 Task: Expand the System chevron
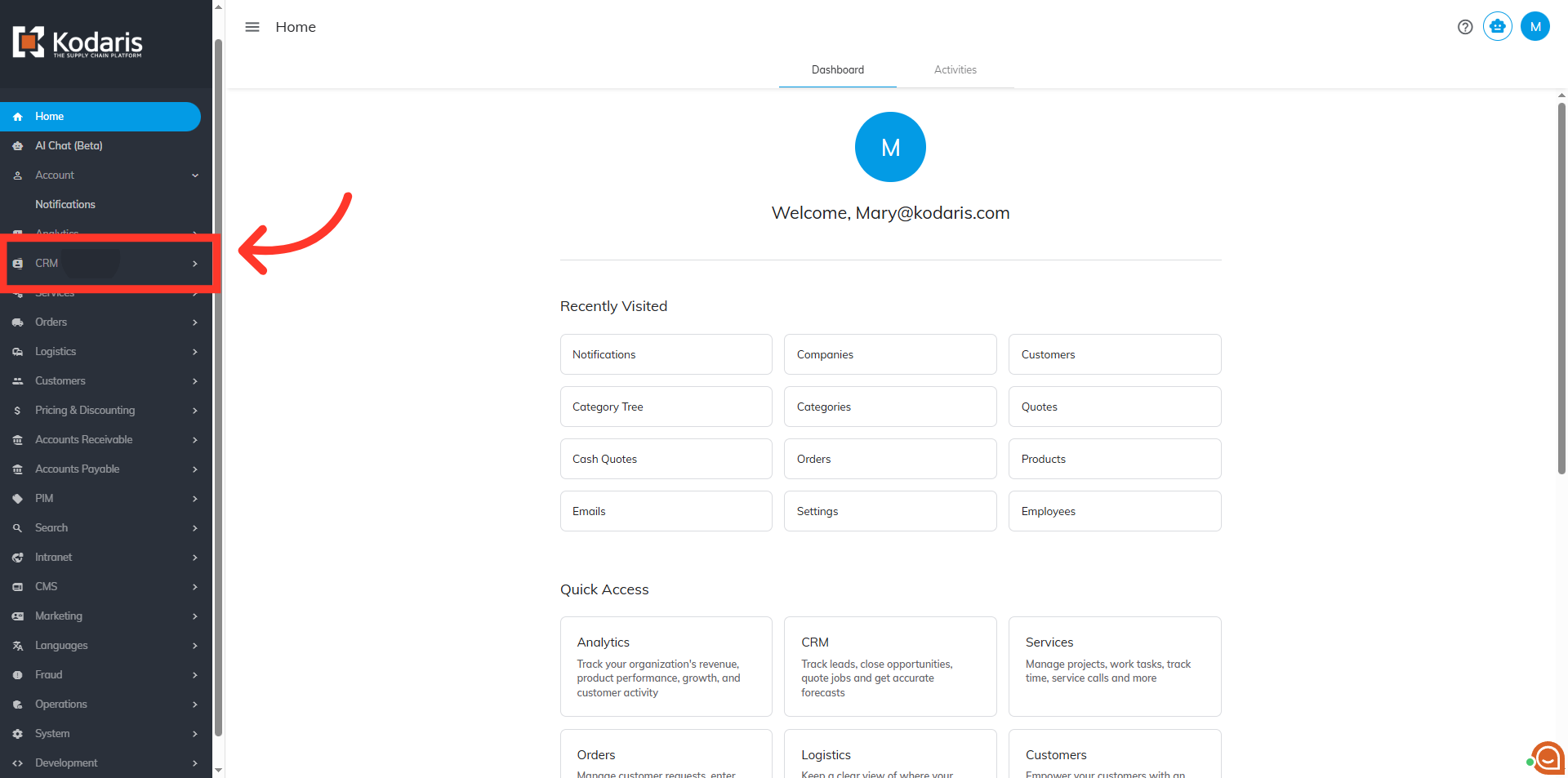click(x=195, y=734)
